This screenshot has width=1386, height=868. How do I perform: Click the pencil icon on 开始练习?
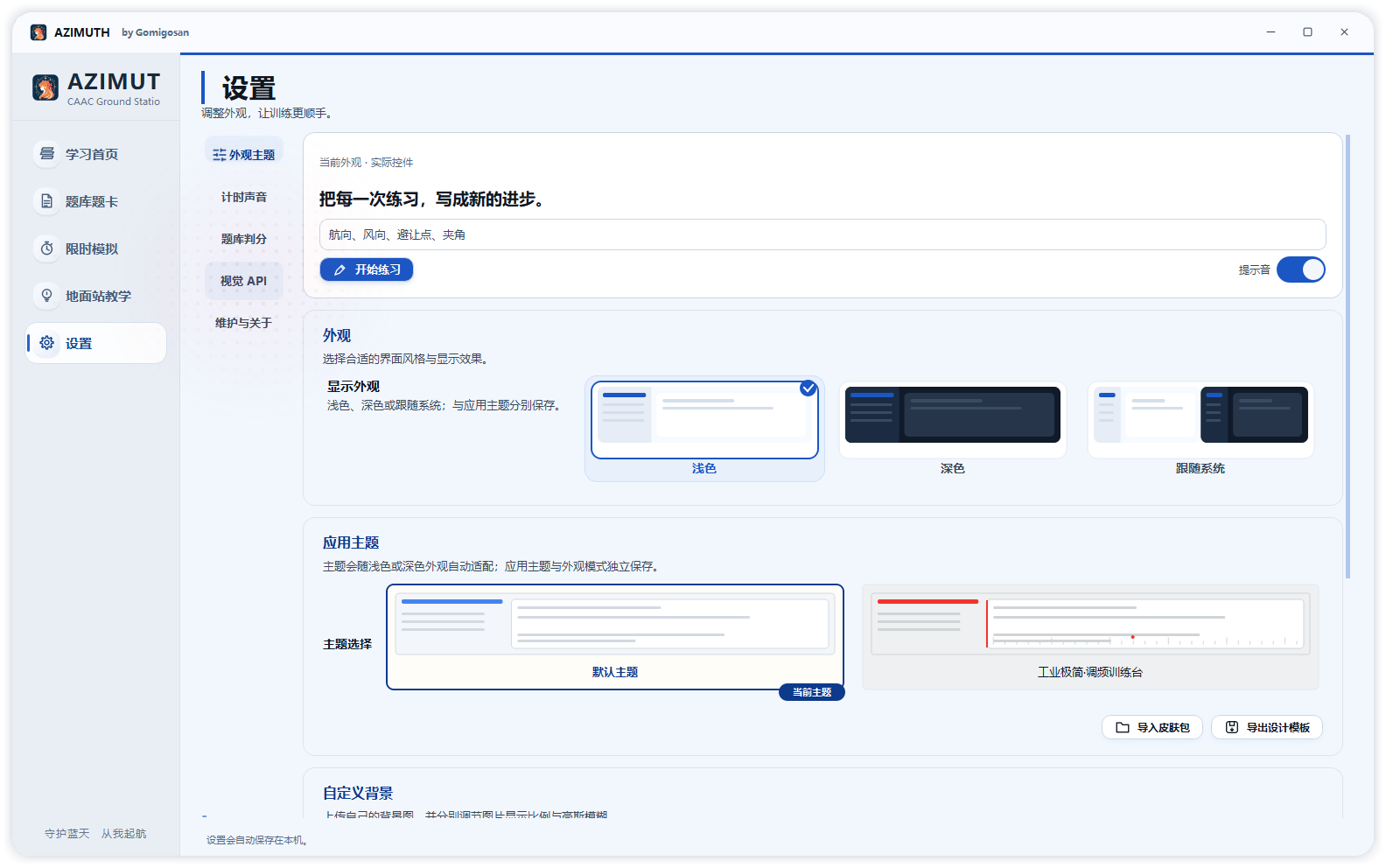340,270
